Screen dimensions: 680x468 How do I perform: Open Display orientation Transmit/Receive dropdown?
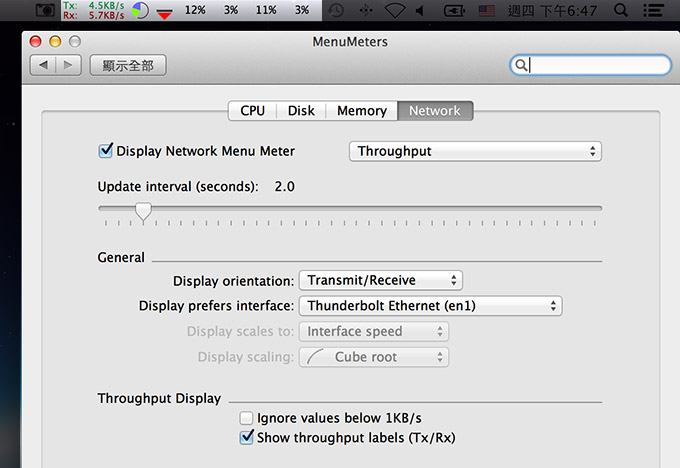tap(381, 281)
